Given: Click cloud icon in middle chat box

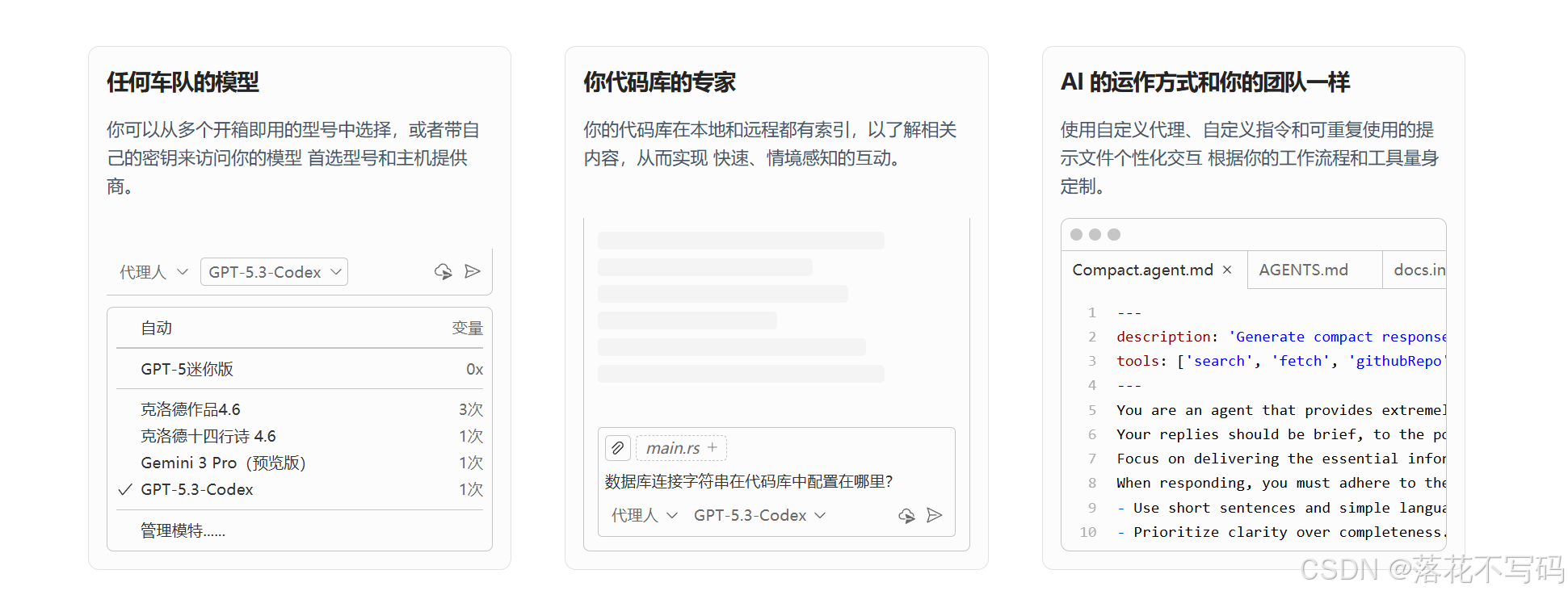Looking at the screenshot, I should click(x=906, y=516).
